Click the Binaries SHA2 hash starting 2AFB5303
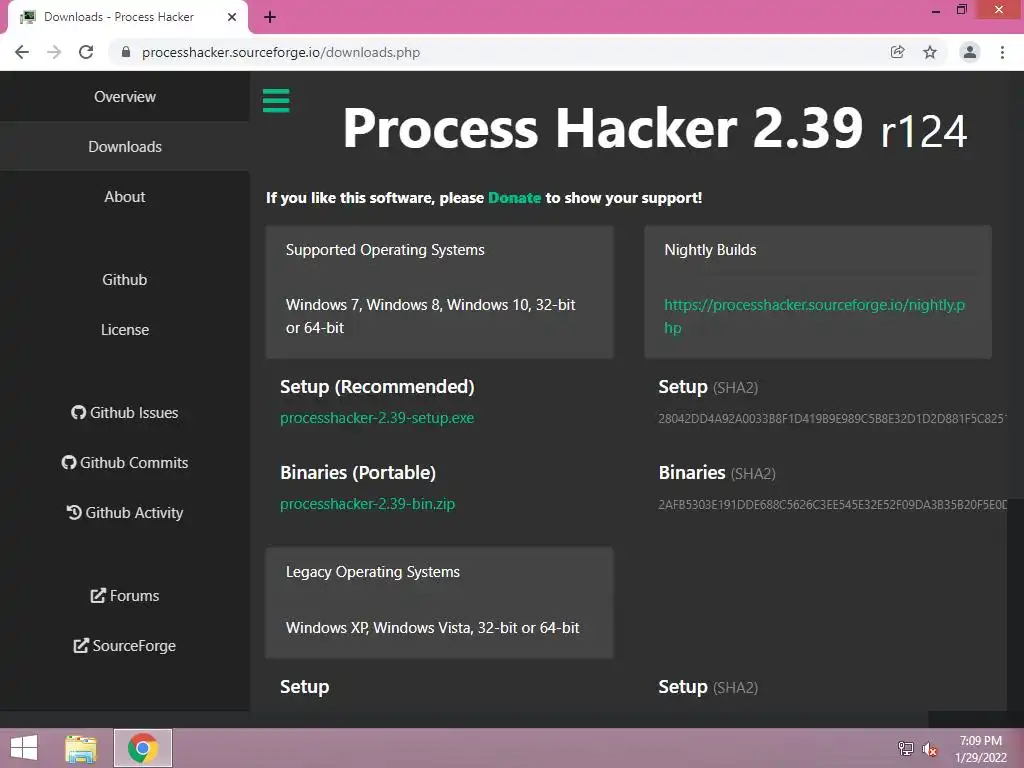Image resolution: width=1024 pixels, height=768 pixels. [x=832, y=505]
